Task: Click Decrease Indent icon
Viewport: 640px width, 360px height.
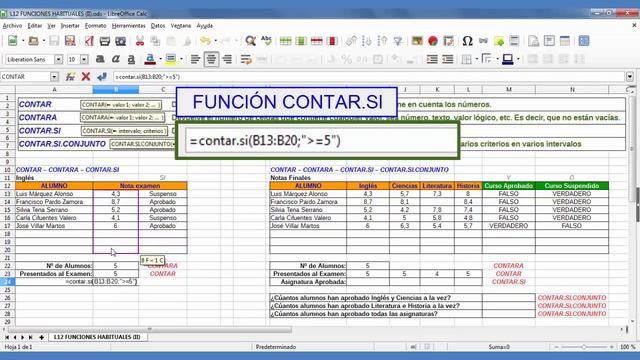Action: (x=448, y=60)
